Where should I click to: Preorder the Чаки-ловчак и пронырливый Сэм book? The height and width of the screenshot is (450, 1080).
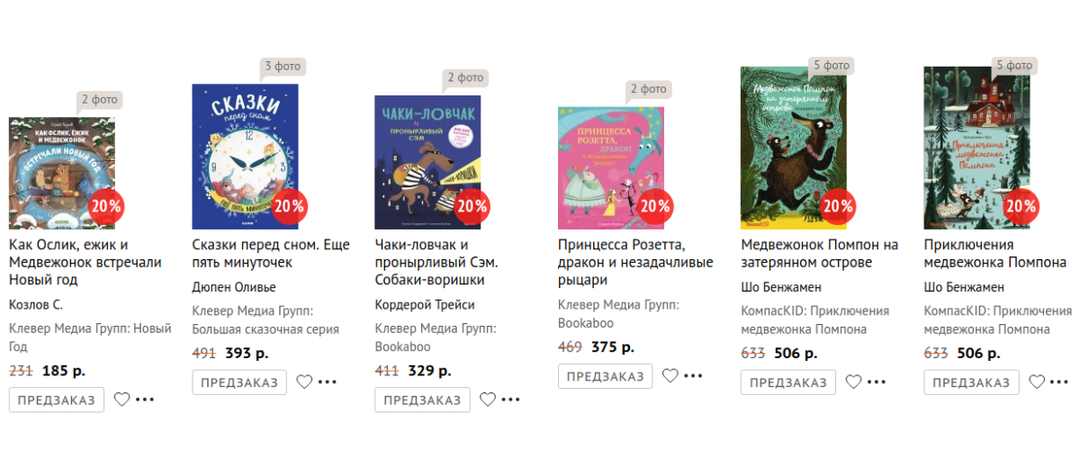(422, 400)
